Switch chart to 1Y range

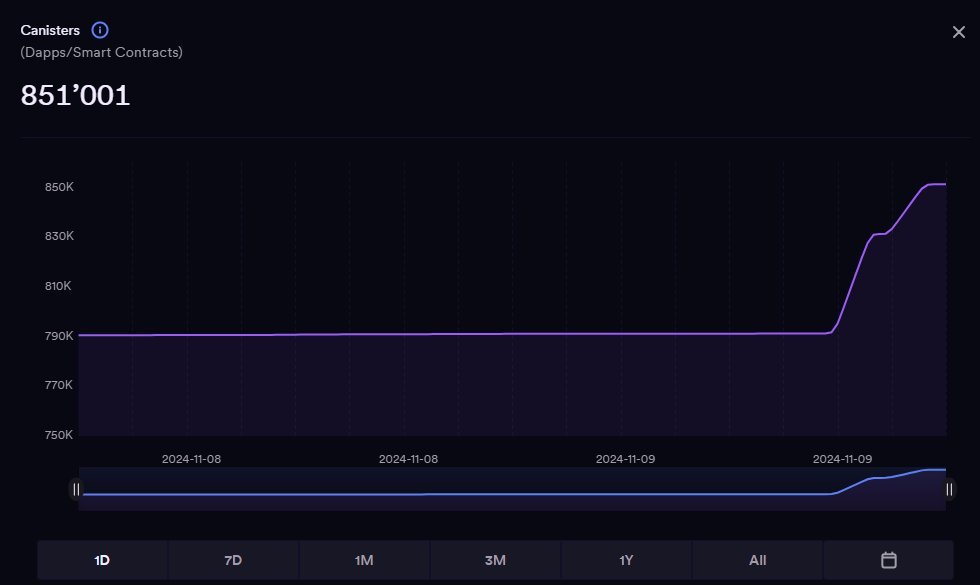pyautogui.click(x=626, y=560)
